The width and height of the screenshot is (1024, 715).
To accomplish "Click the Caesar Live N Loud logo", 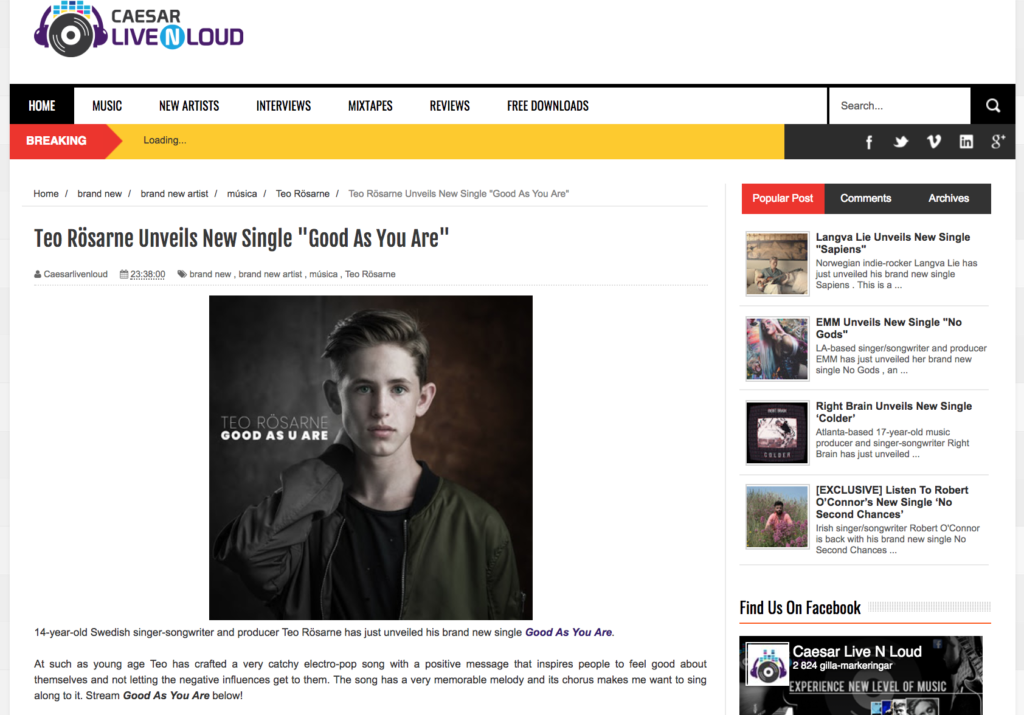I will 138,29.
